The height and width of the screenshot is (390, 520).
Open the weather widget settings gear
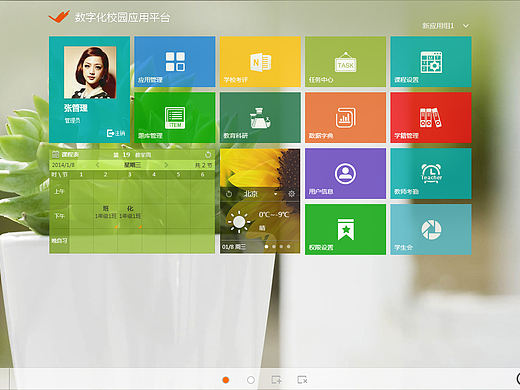tap(291, 194)
